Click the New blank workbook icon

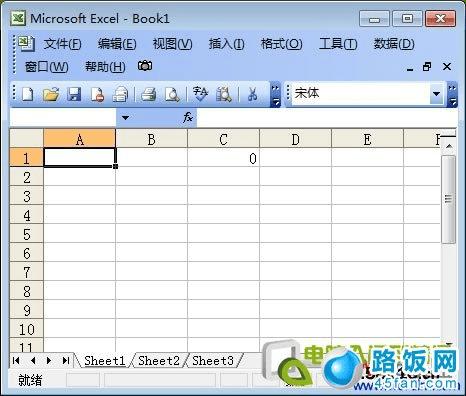[28, 94]
